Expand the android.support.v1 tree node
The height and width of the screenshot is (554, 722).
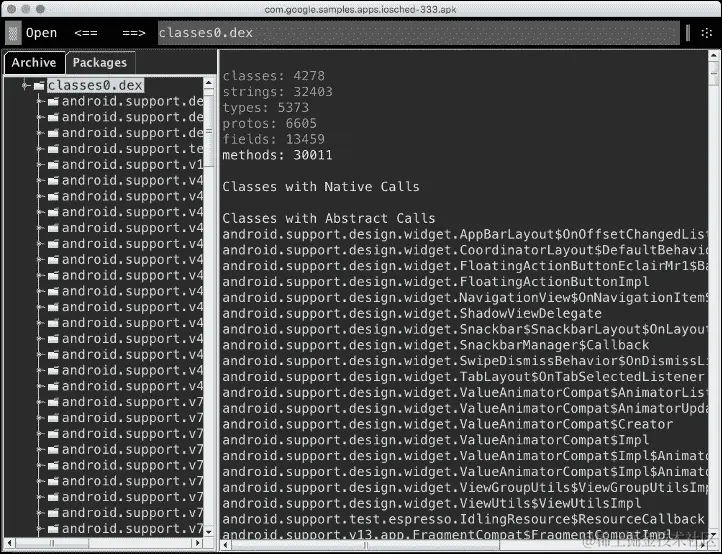point(41,164)
